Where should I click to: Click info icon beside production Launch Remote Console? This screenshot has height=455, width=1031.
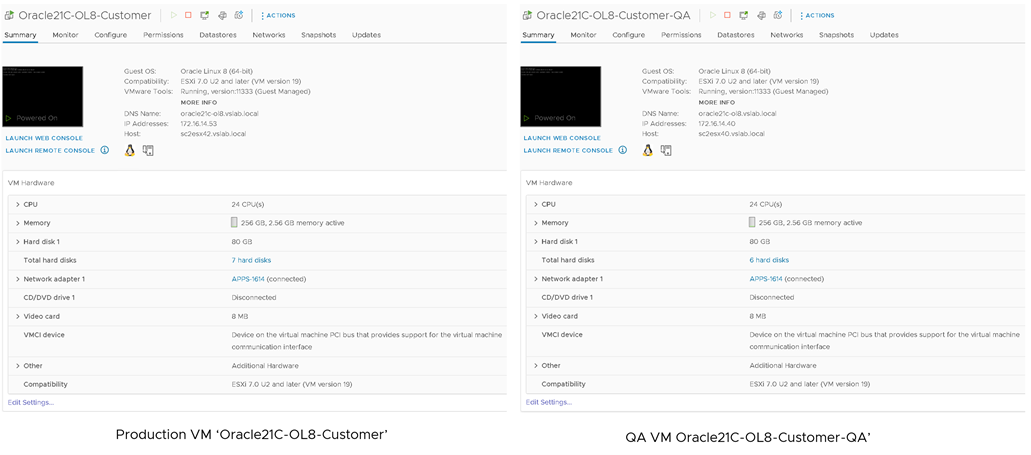click(x=105, y=150)
